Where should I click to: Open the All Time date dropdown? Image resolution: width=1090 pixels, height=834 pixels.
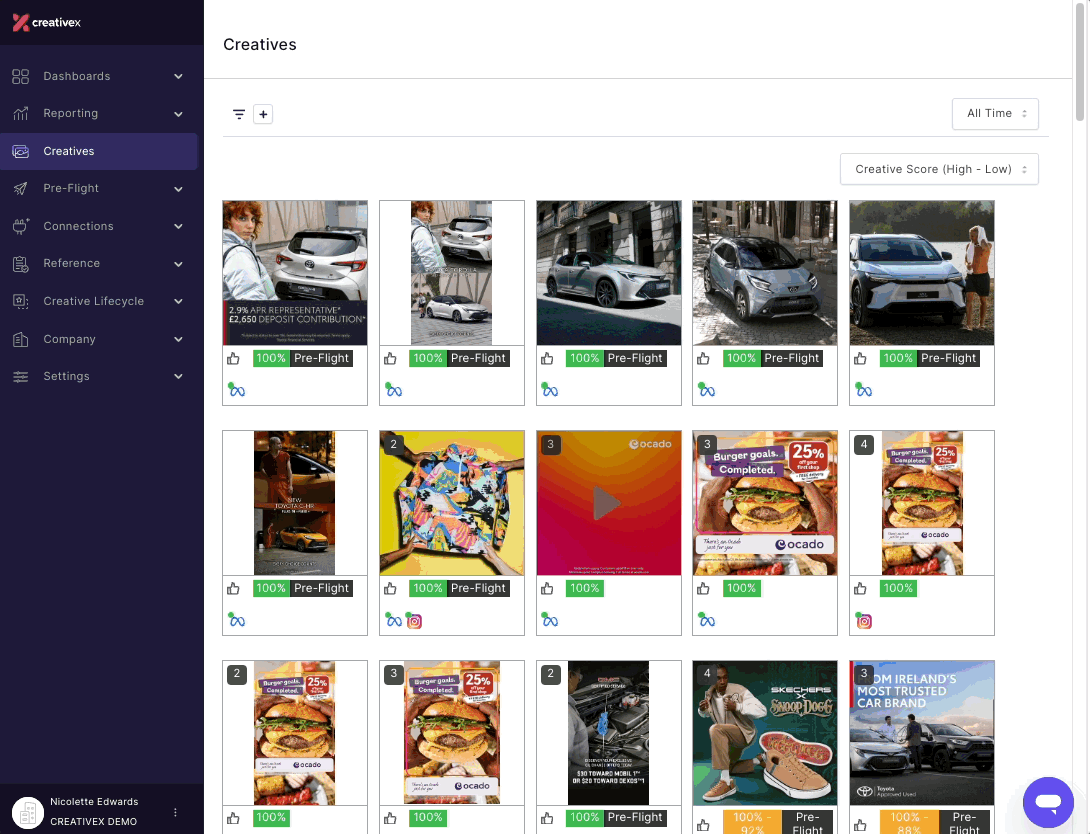click(995, 114)
